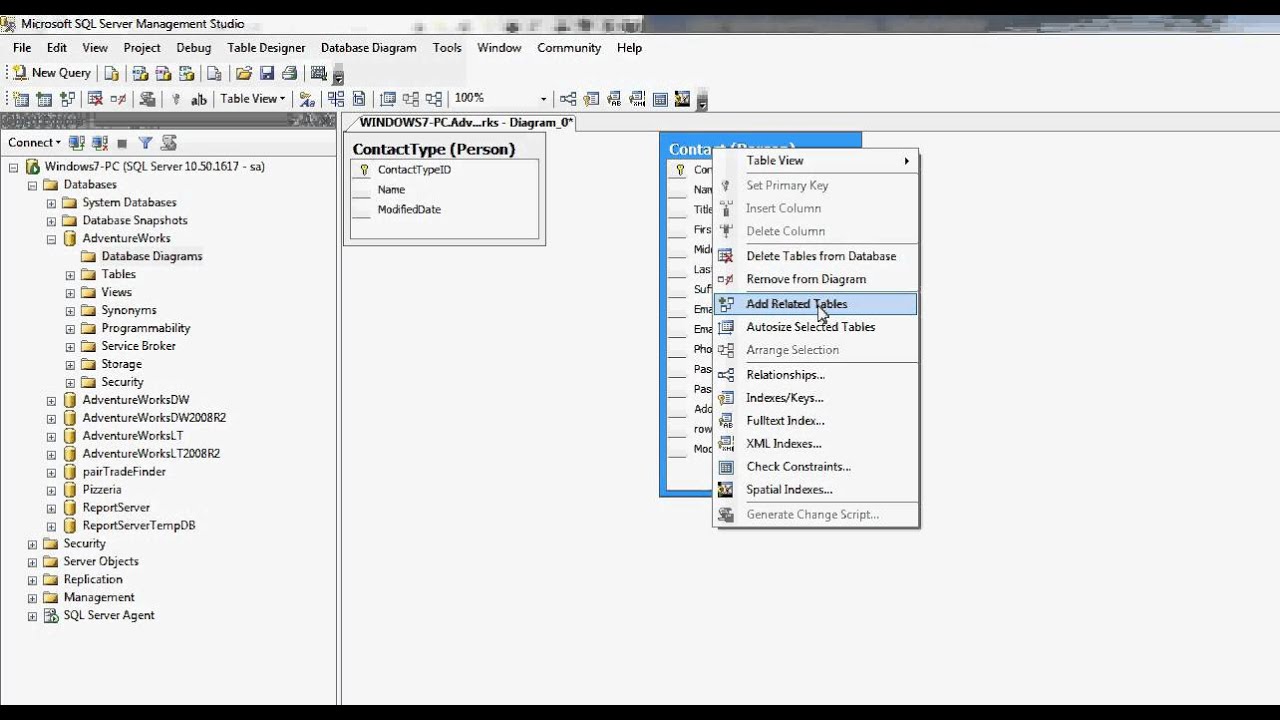Click ContactType (Person) table title bar
This screenshot has width=1280, height=720.
tap(445, 149)
